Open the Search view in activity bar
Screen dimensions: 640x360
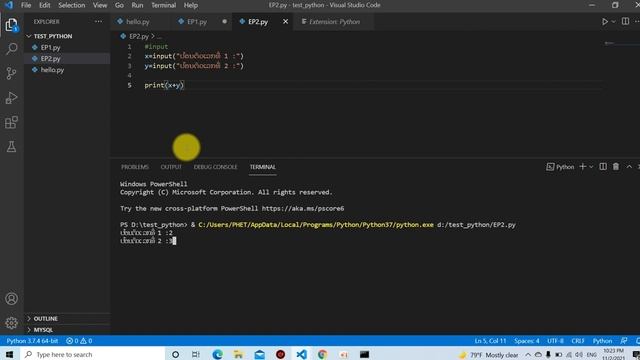[11, 49]
